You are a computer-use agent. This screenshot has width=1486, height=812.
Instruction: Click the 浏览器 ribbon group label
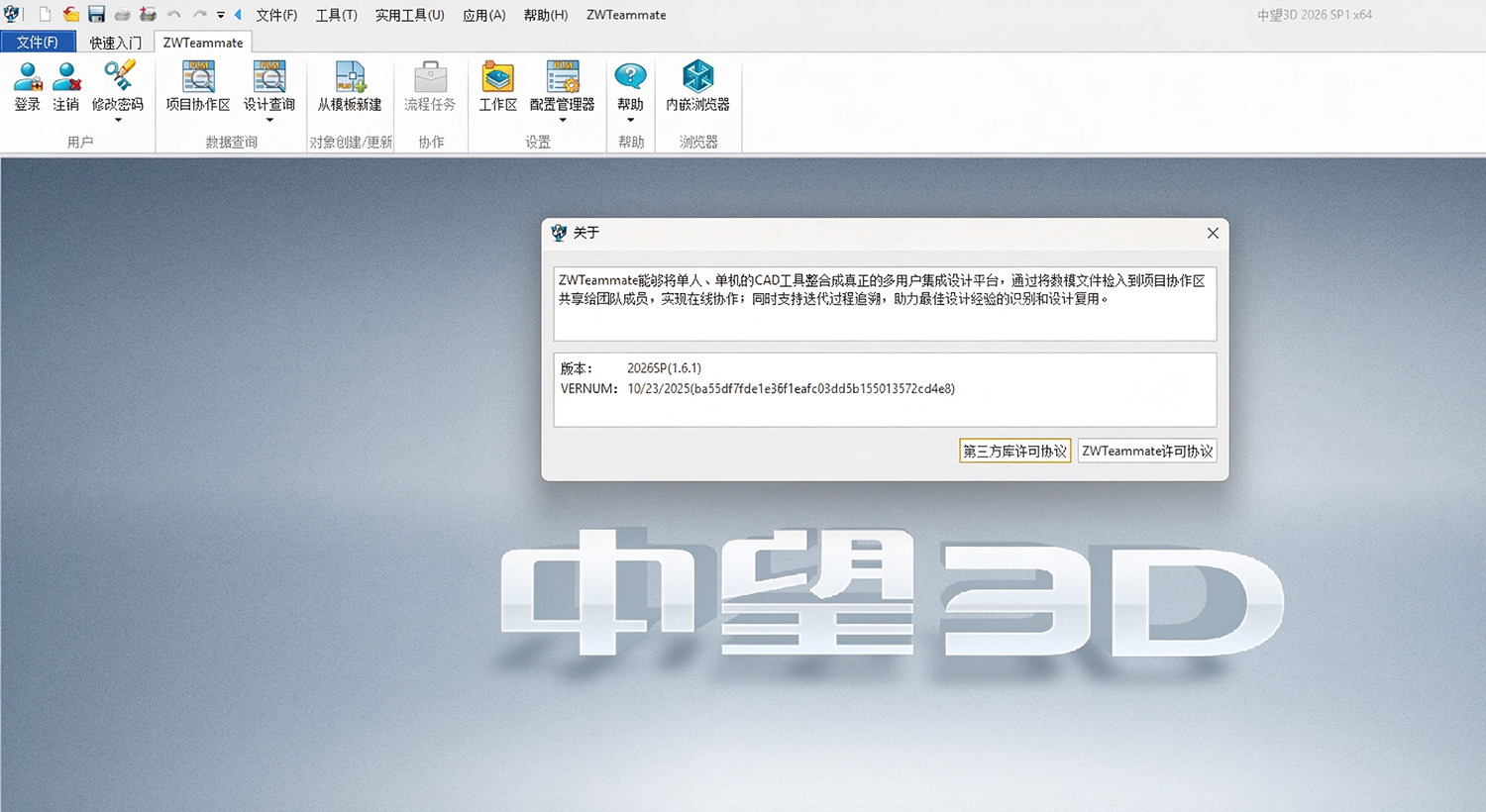pyautogui.click(x=698, y=143)
